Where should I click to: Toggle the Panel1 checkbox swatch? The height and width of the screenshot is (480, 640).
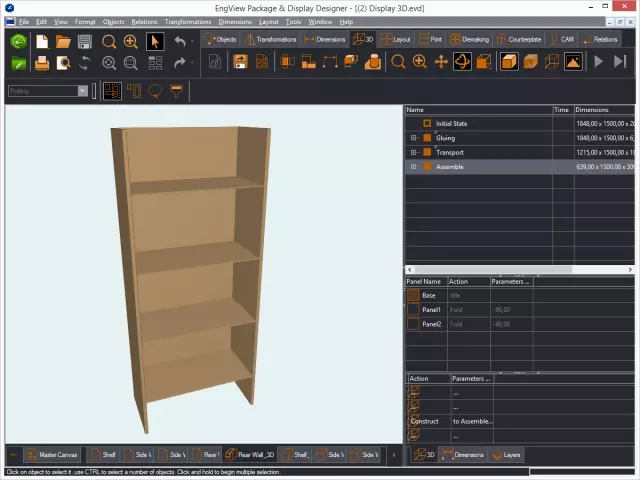tap(413, 310)
